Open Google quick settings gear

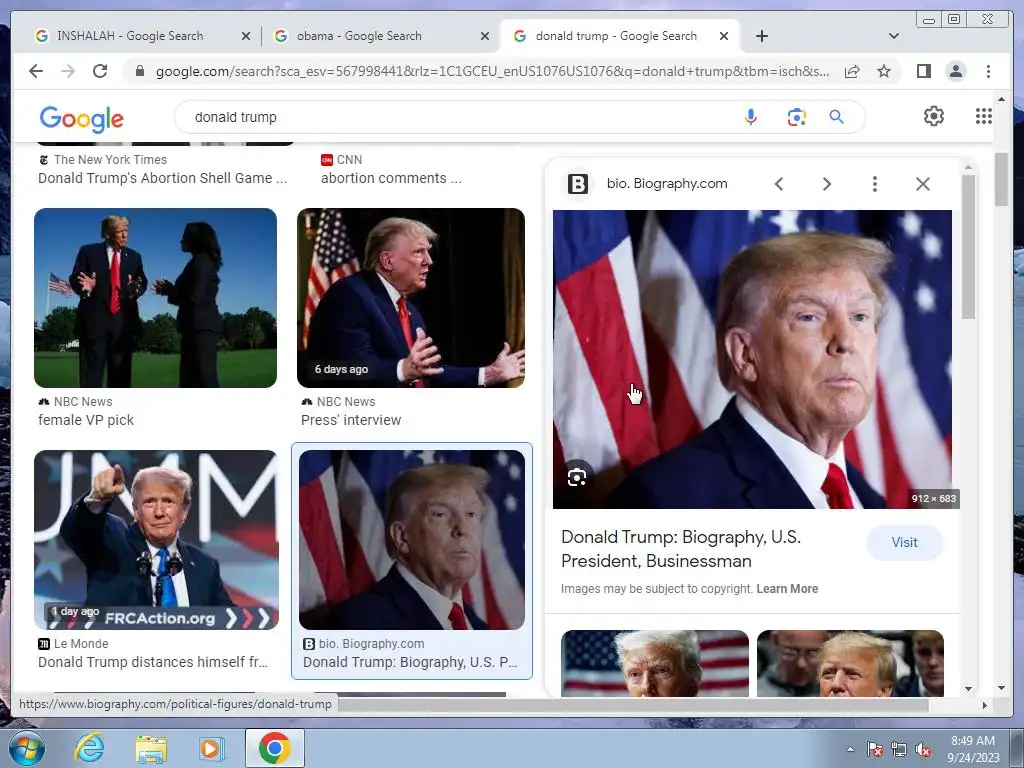click(x=934, y=116)
